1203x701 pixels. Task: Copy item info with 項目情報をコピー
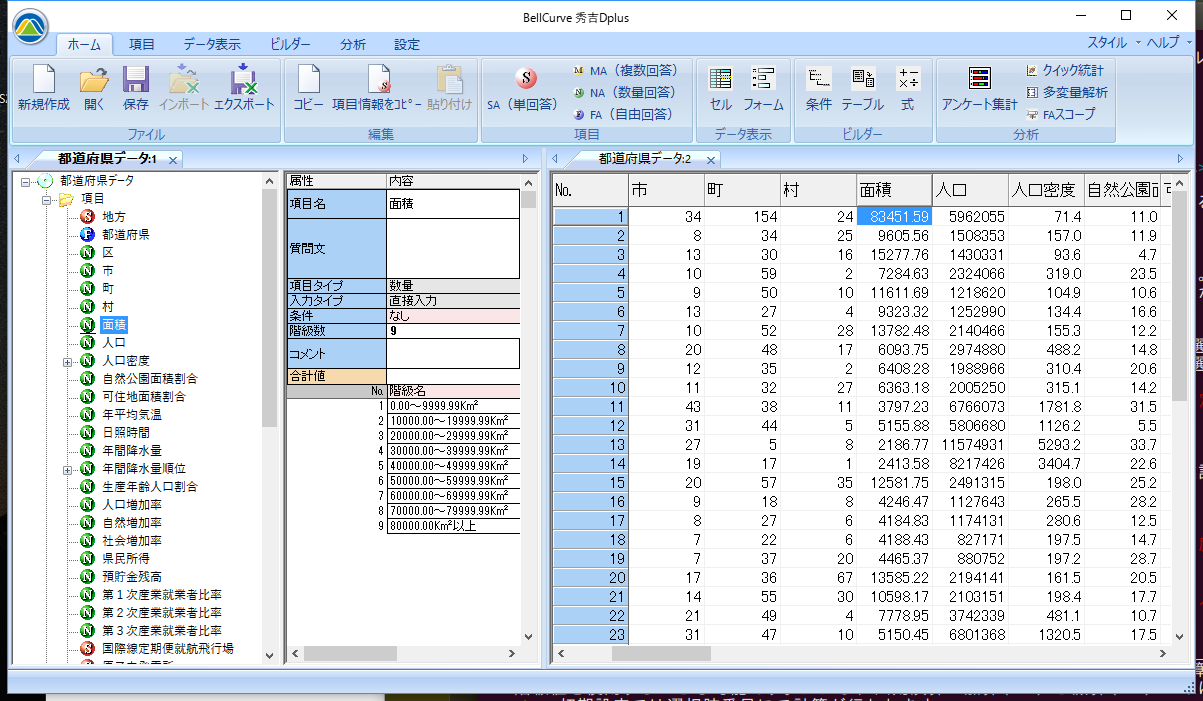377,86
